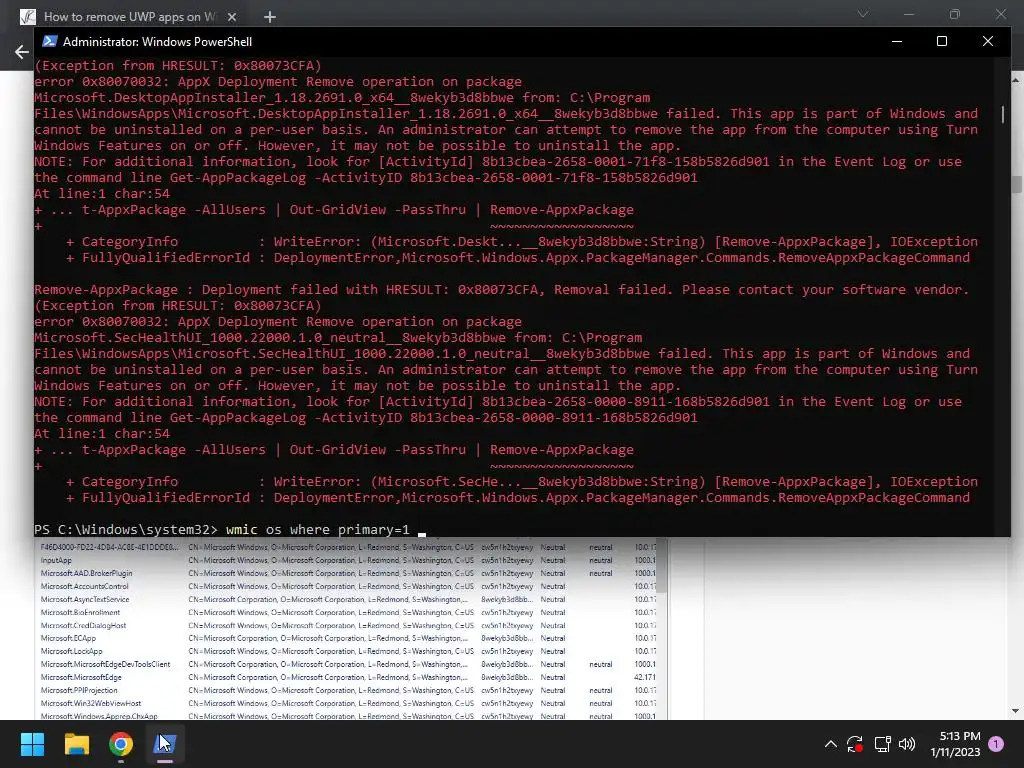Viewport: 1024px width, 768px height.
Task: Maximize the PowerShell window
Action: pyautogui.click(x=942, y=41)
